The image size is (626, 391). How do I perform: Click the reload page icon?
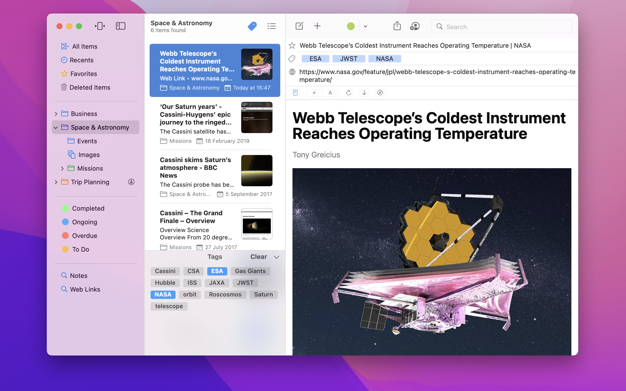tap(349, 93)
